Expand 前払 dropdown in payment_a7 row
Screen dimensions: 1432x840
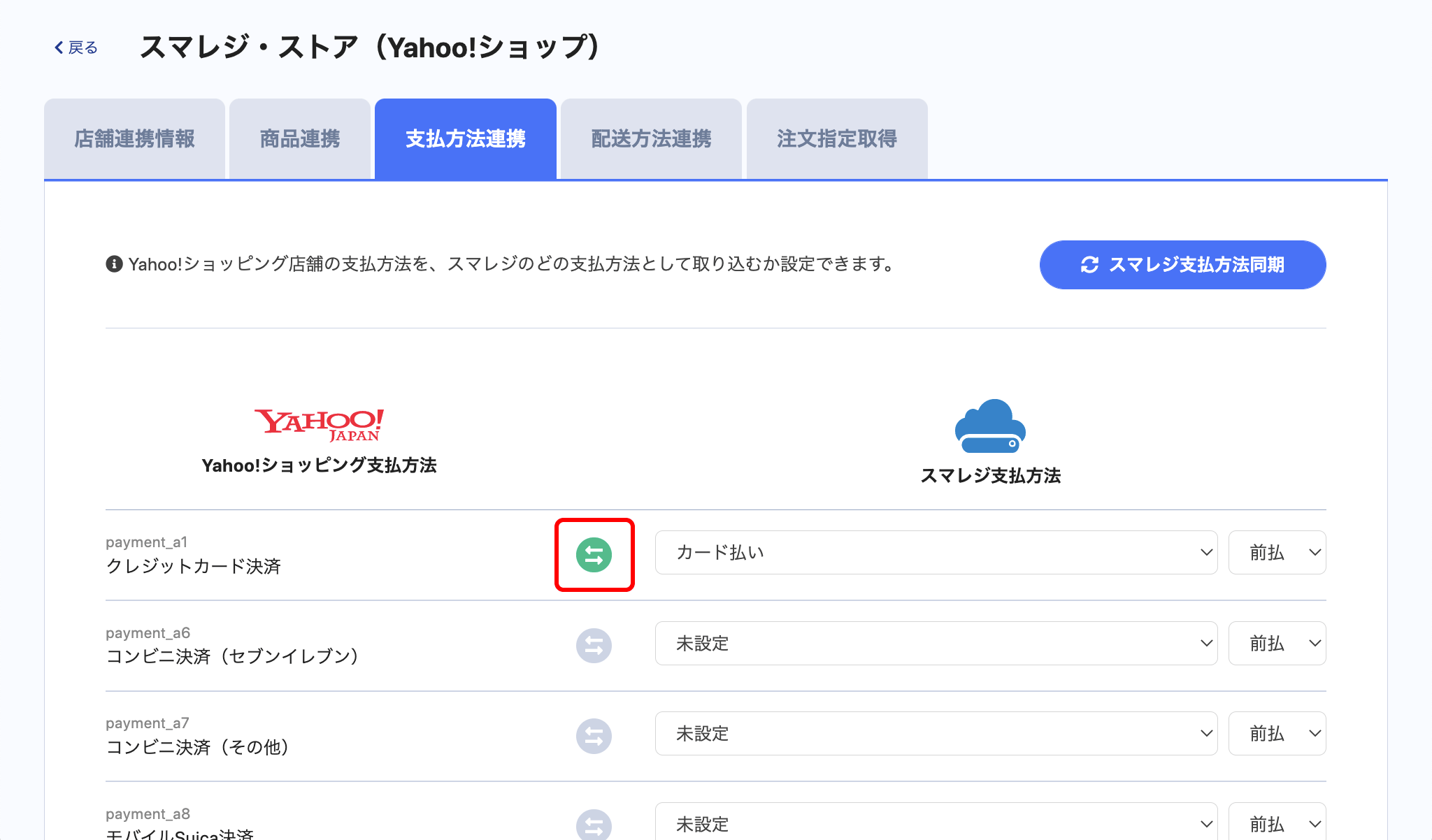pyautogui.click(x=1277, y=734)
